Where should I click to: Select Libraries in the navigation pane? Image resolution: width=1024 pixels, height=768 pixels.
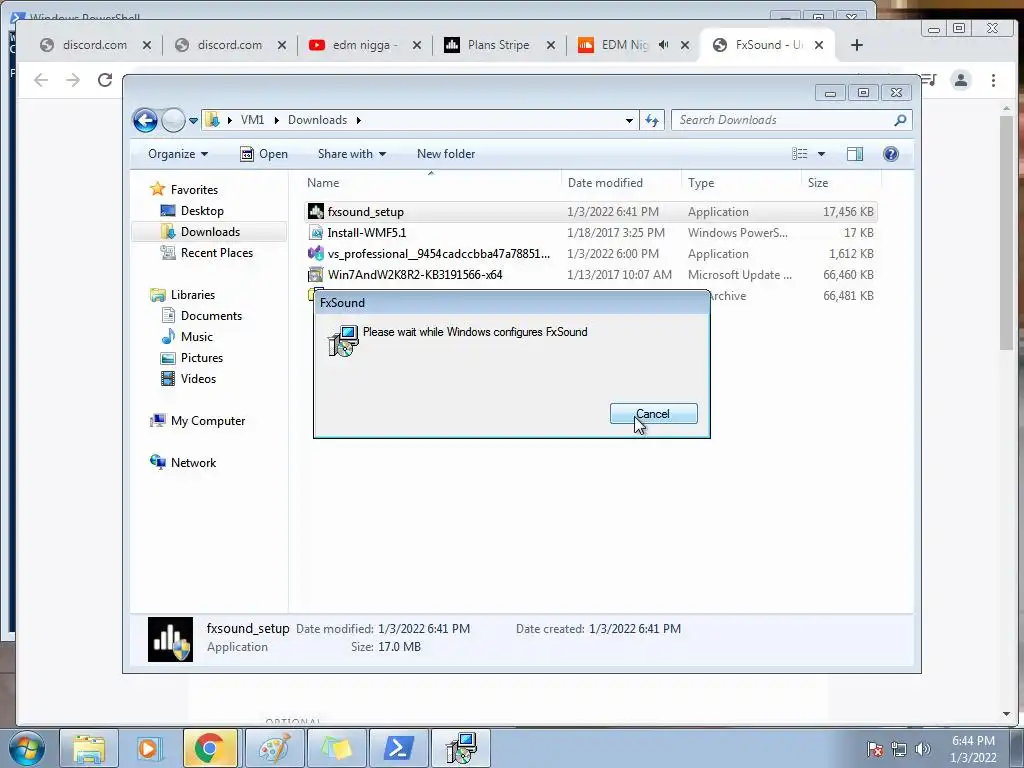(193, 295)
